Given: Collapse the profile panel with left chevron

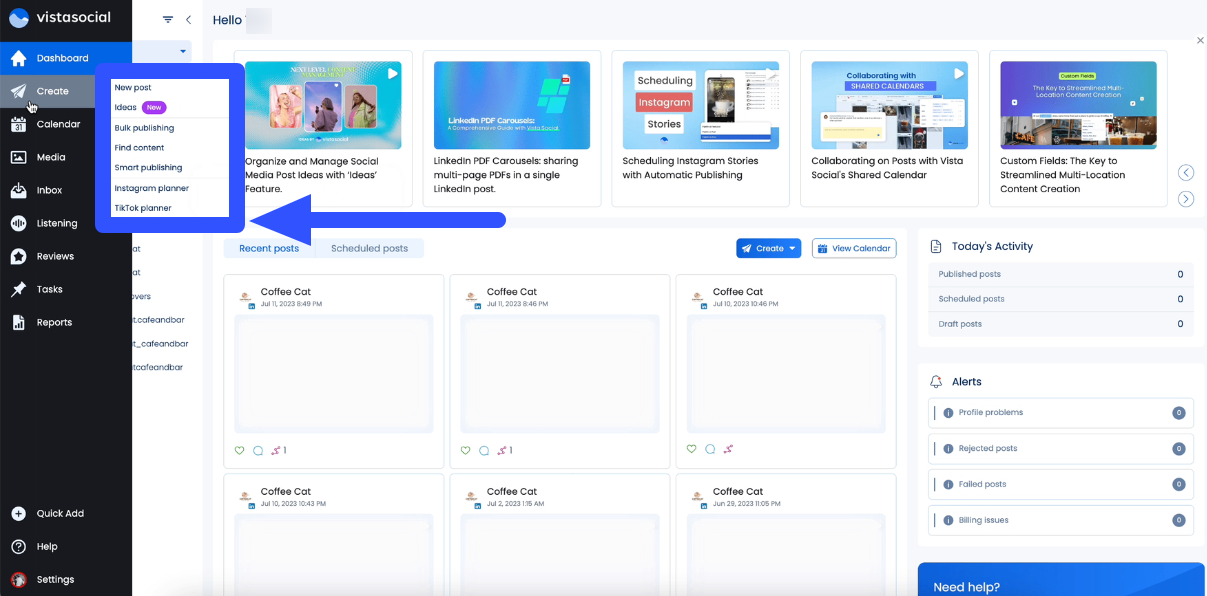Looking at the screenshot, I should (x=188, y=20).
